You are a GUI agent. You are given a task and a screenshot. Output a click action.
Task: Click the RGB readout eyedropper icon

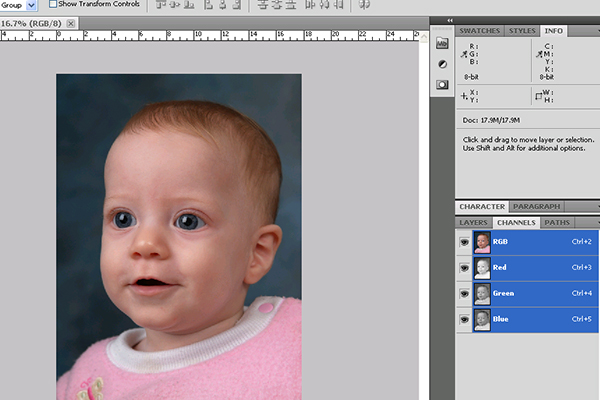(x=464, y=54)
